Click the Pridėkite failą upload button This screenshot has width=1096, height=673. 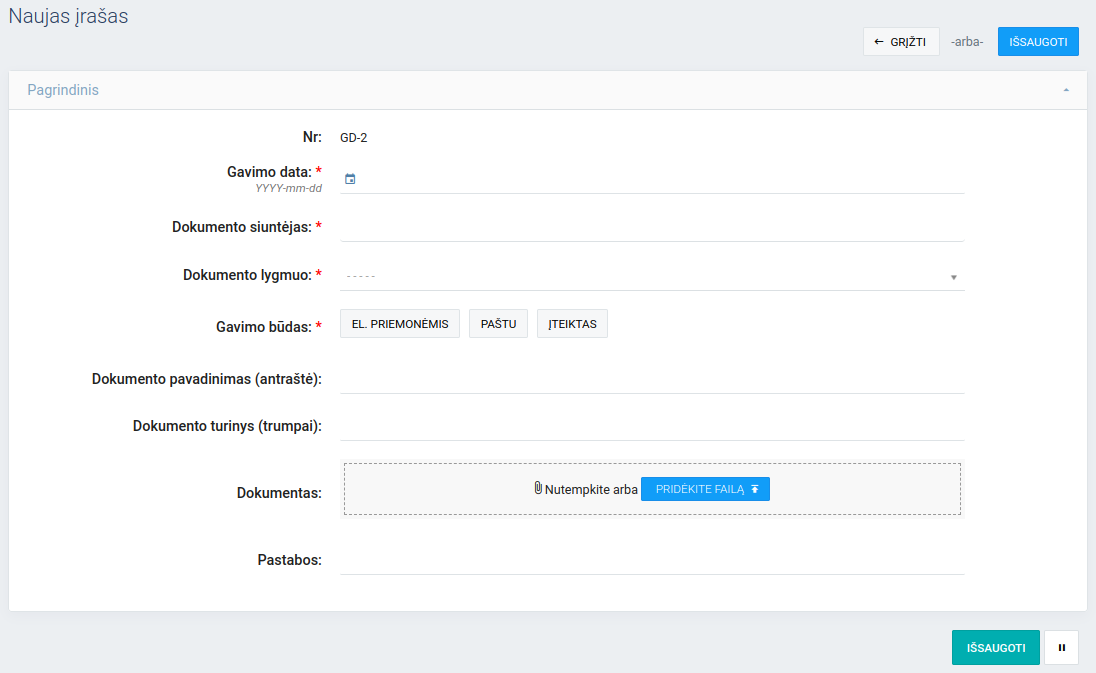(705, 489)
